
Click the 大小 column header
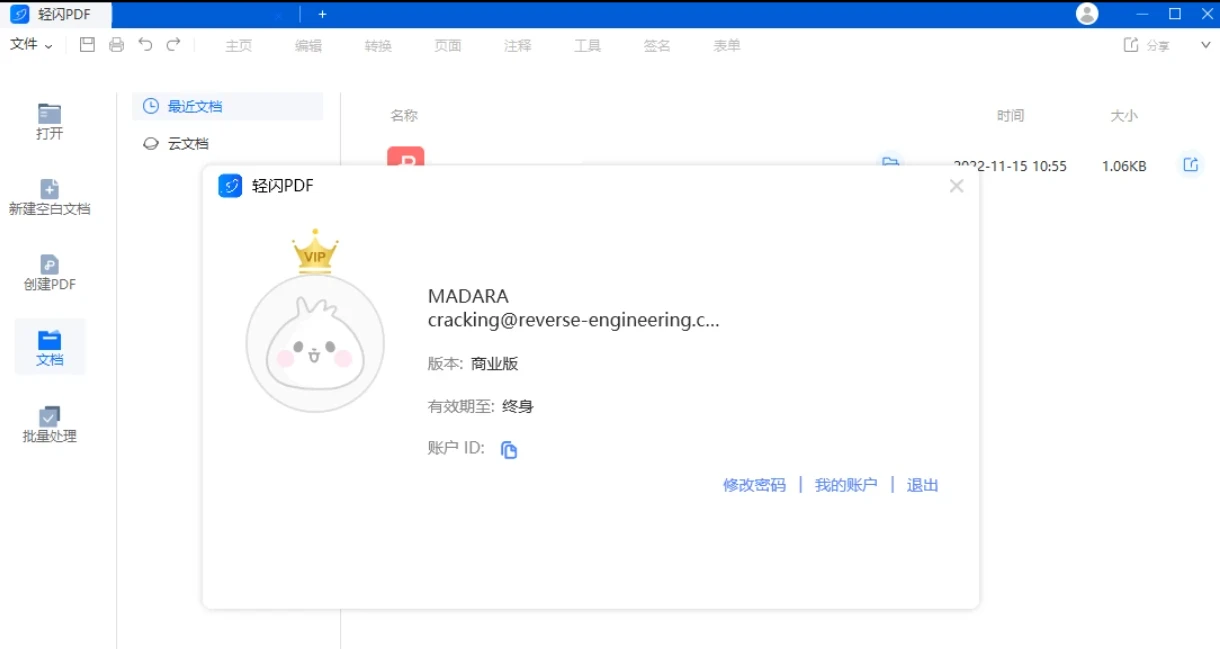1124,116
